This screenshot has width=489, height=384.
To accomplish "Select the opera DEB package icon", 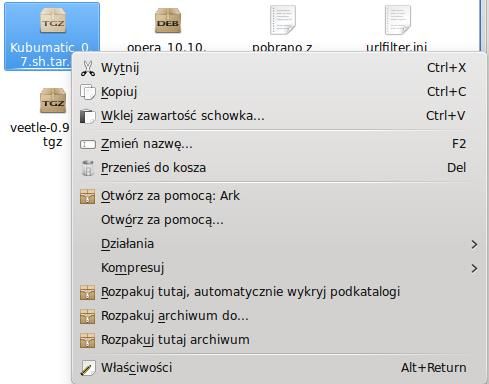I will click(168, 21).
